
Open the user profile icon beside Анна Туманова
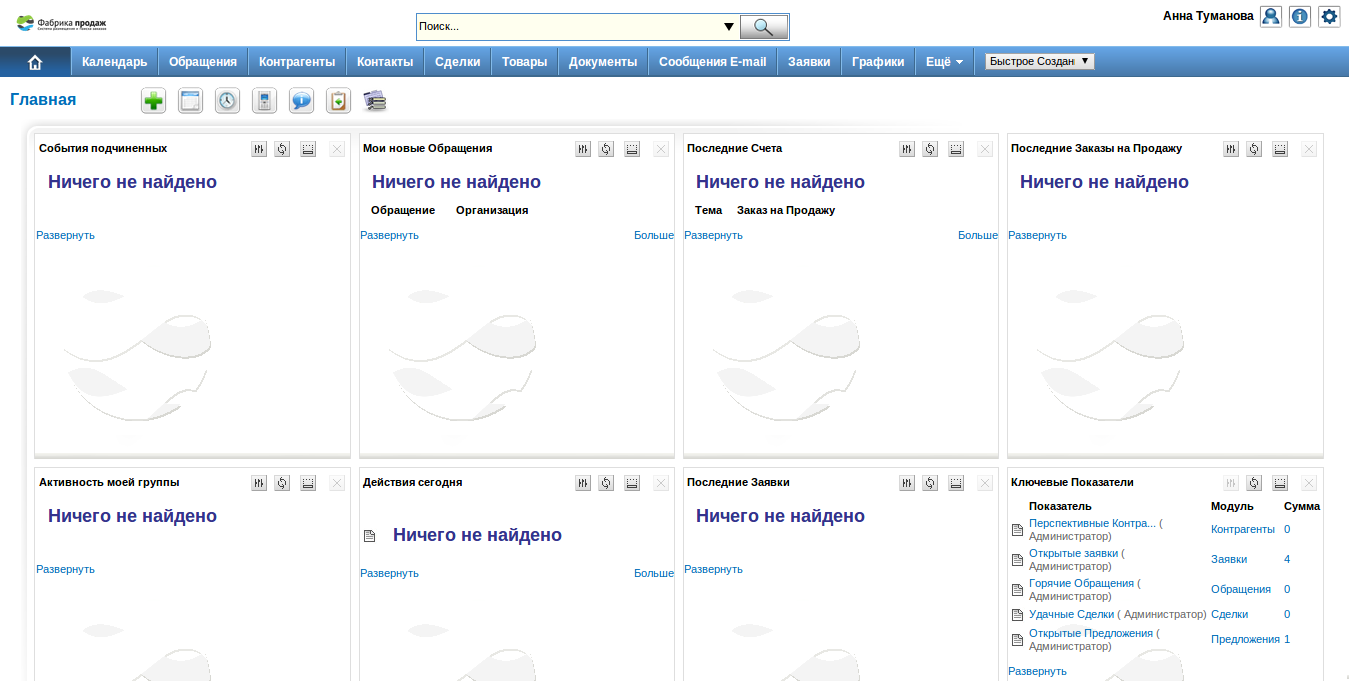(1271, 16)
